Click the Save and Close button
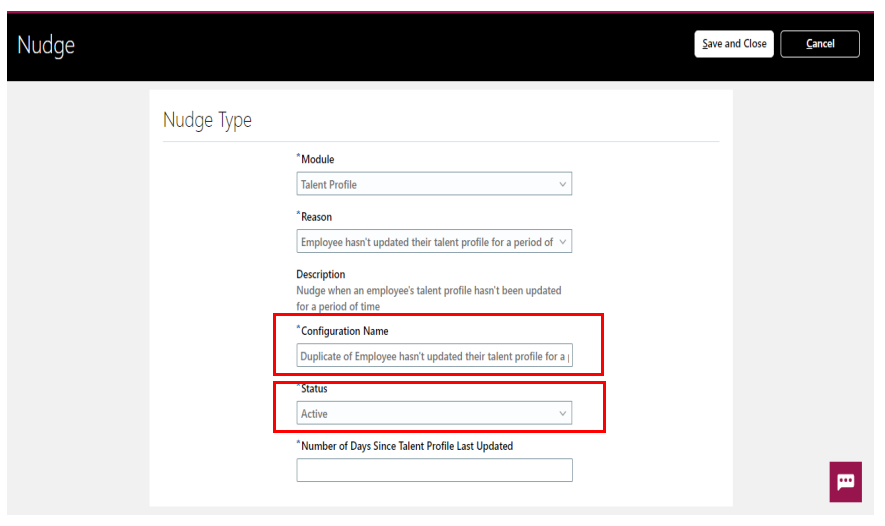This screenshot has height=526, width=885. pyautogui.click(x=734, y=44)
